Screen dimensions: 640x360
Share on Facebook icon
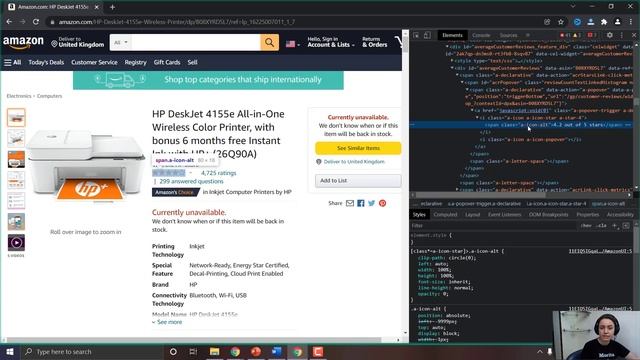tap(361, 203)
